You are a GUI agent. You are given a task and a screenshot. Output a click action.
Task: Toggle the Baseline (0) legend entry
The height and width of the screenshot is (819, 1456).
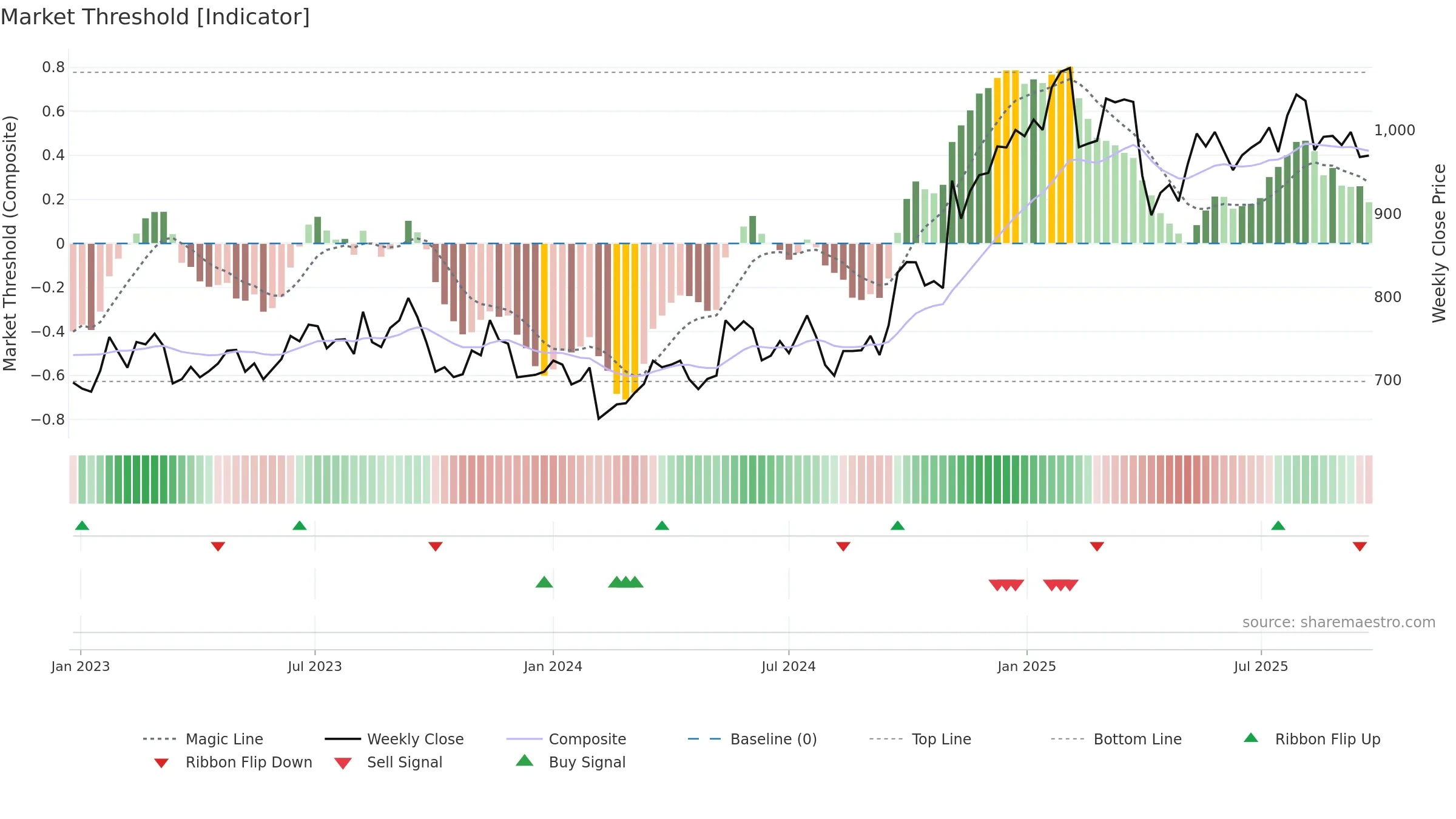(752, 739)
